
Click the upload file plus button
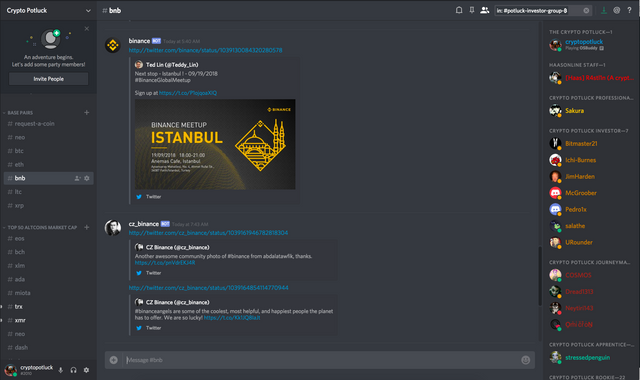(x=113, y=360)
